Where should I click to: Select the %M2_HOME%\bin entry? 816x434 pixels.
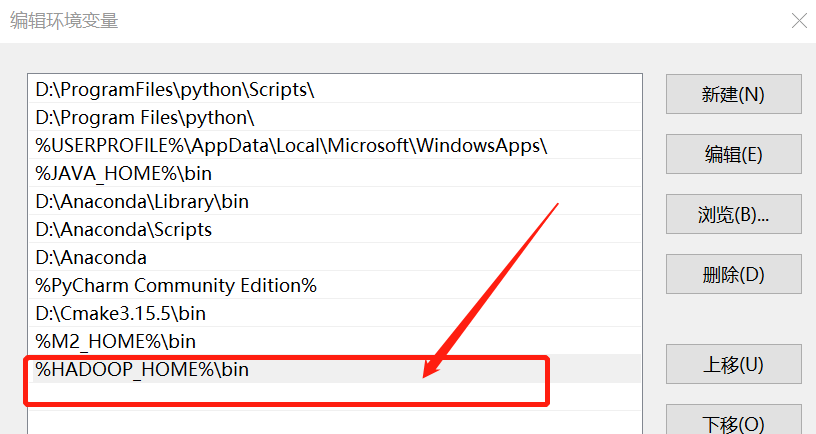pos(116,341)
